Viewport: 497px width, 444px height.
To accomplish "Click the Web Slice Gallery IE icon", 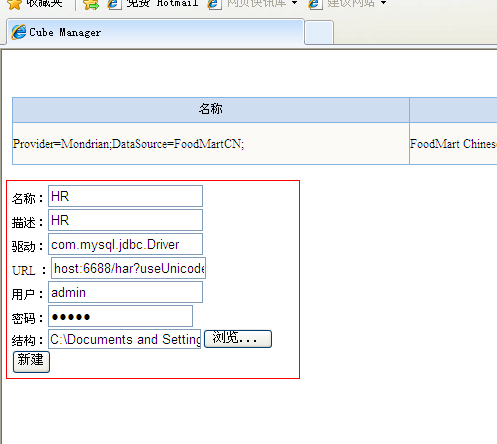I will 214,4.
